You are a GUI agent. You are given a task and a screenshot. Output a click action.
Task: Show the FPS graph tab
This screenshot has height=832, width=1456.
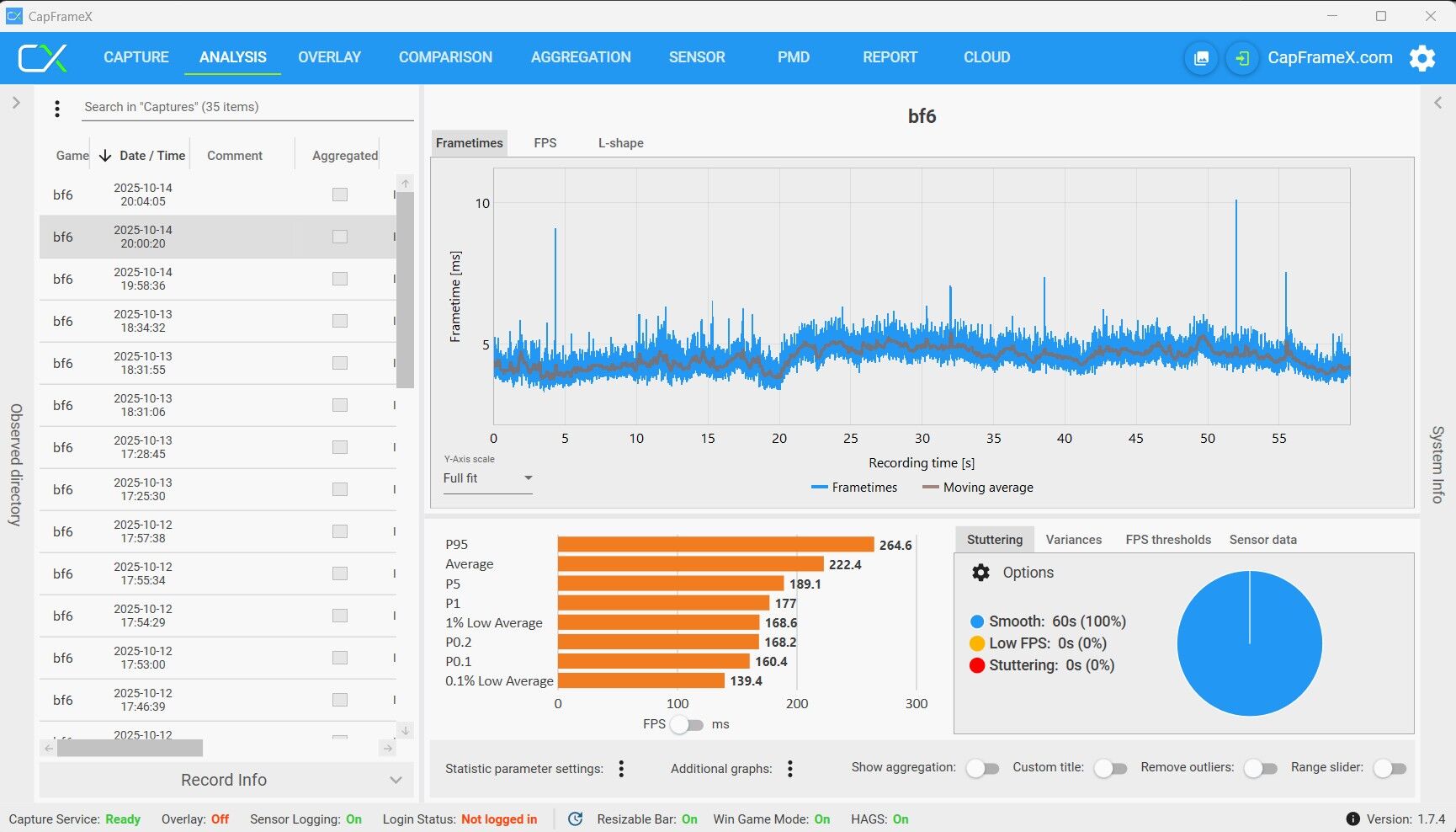pos(545,143)
